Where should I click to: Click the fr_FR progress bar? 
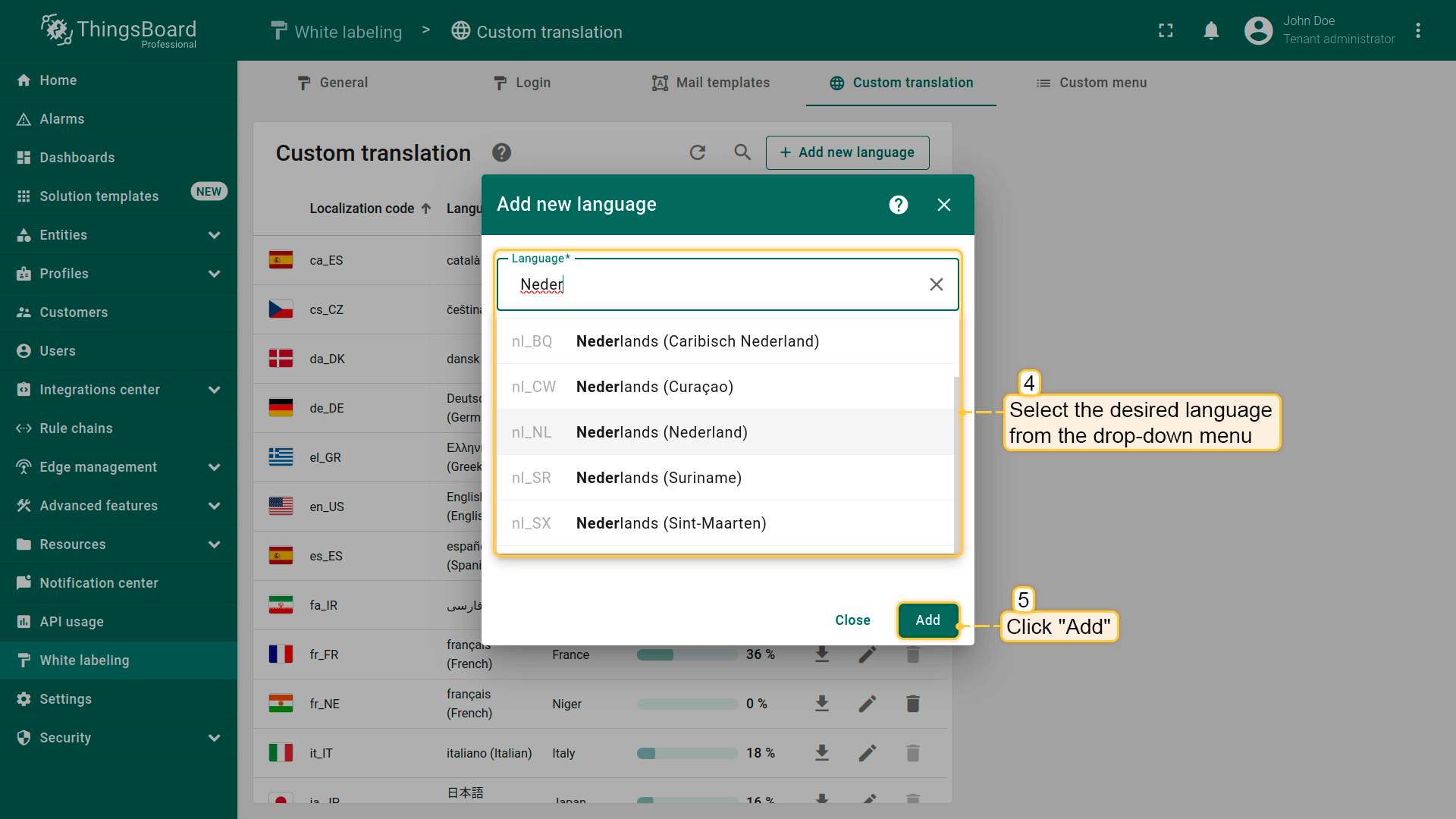tap(687, 654)
